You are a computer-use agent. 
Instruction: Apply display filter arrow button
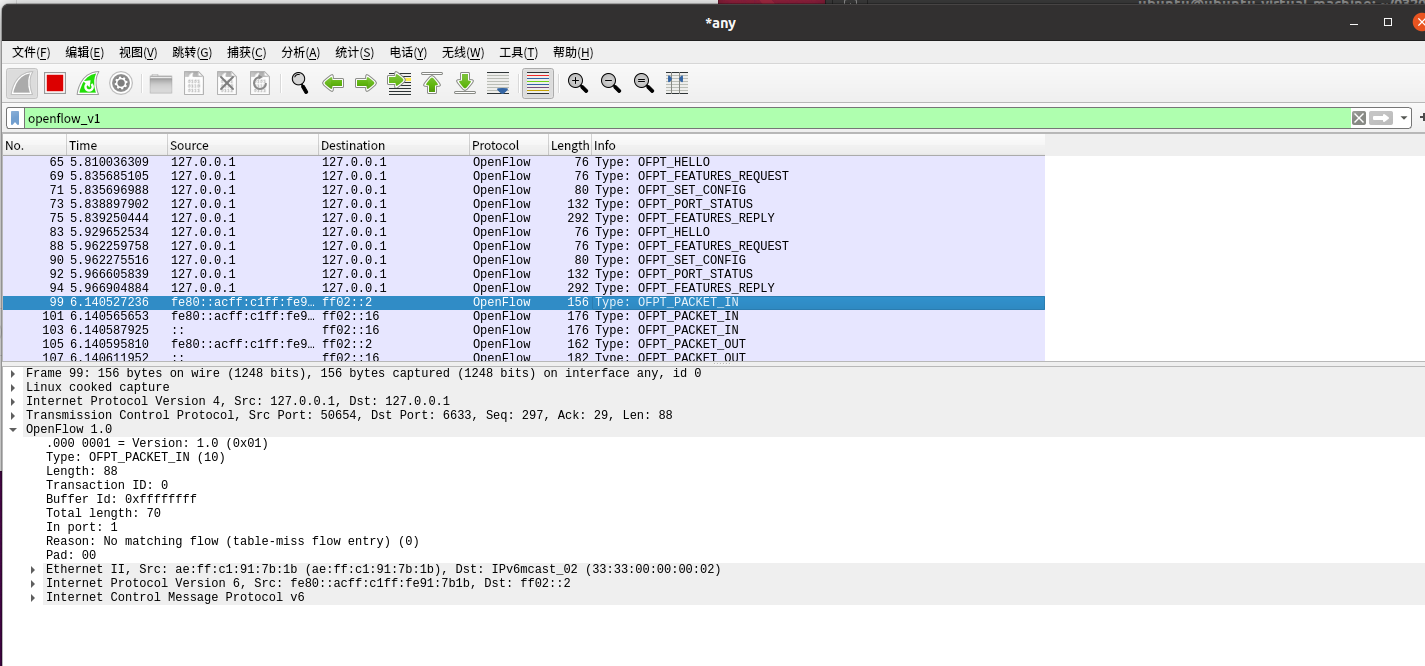(1381, 118)
